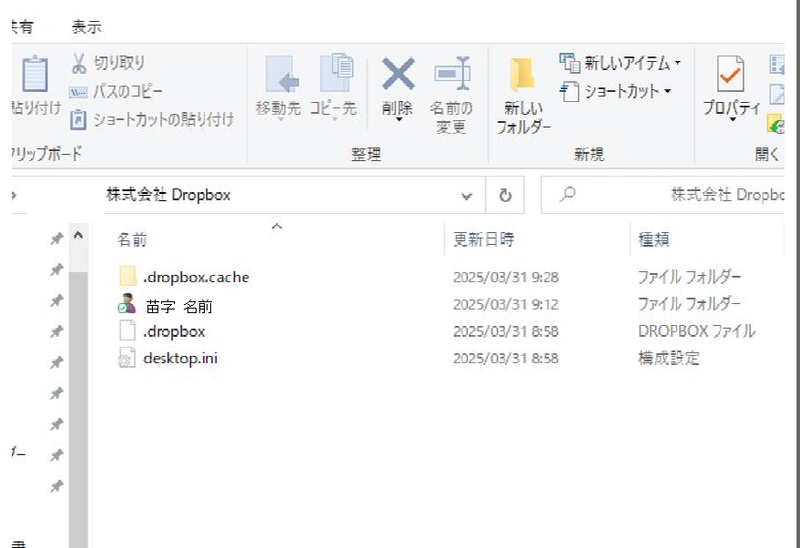Choose パスのコピー command

click(116, 92)
